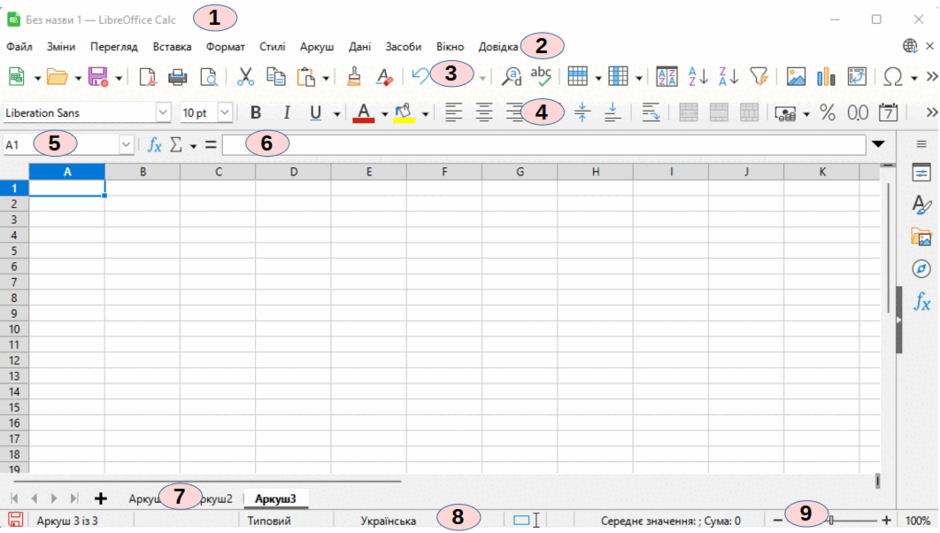Viewport: 940px width, 533px height.
Task: Expand background color dropdown arrow
Action: point(425,114)
